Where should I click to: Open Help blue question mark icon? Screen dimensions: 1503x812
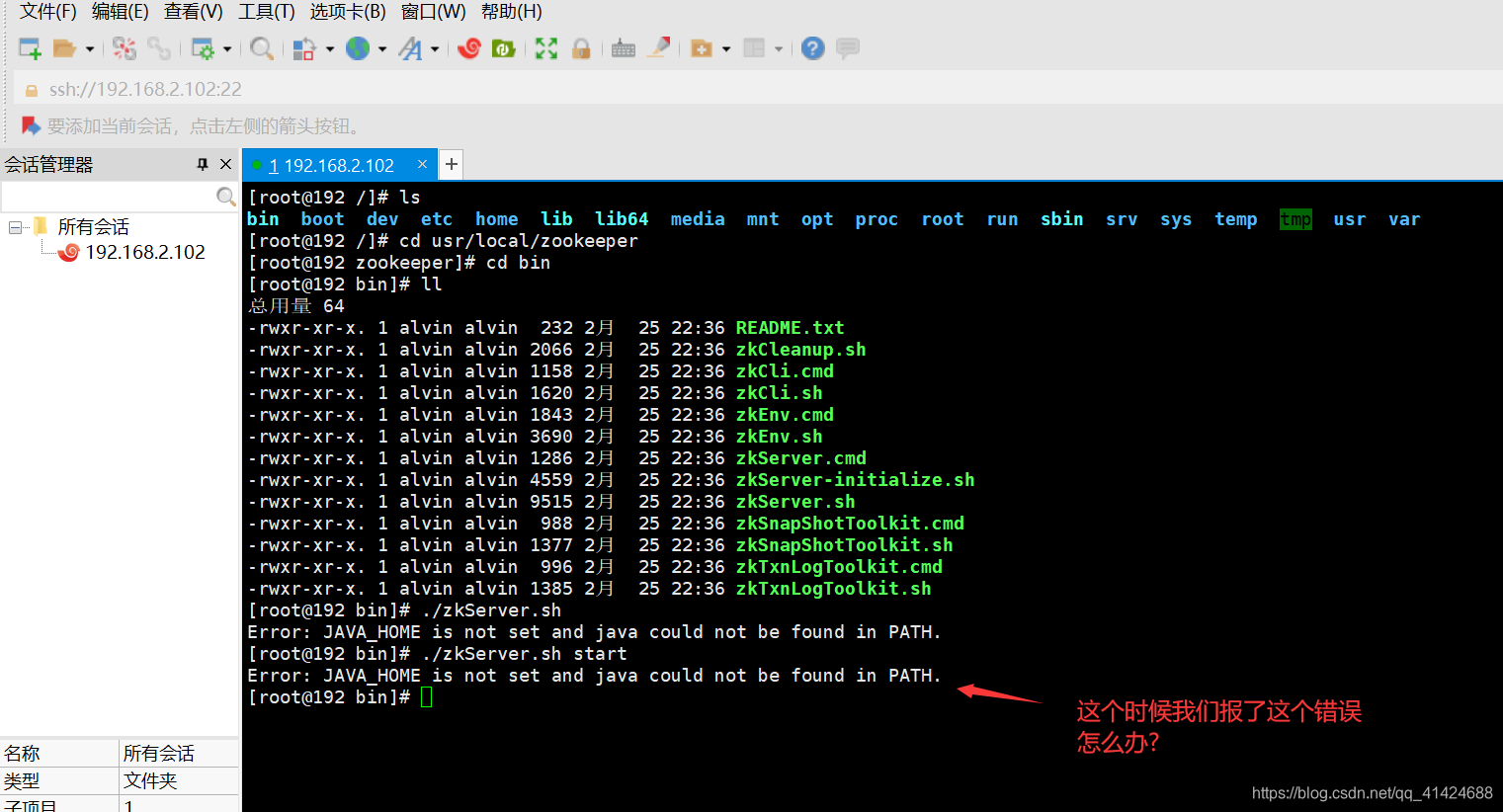click(x=813, y=48)
